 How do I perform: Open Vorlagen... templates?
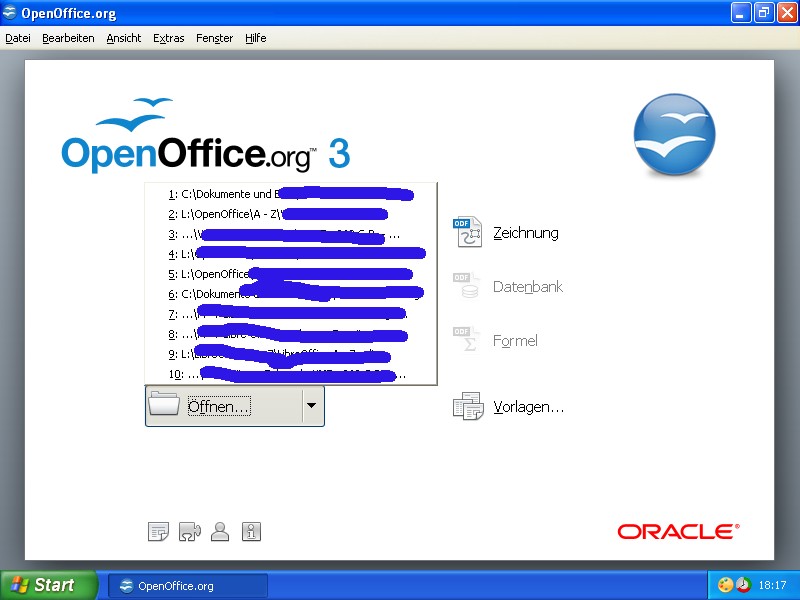pyautogui.click(x=529, y=407)
